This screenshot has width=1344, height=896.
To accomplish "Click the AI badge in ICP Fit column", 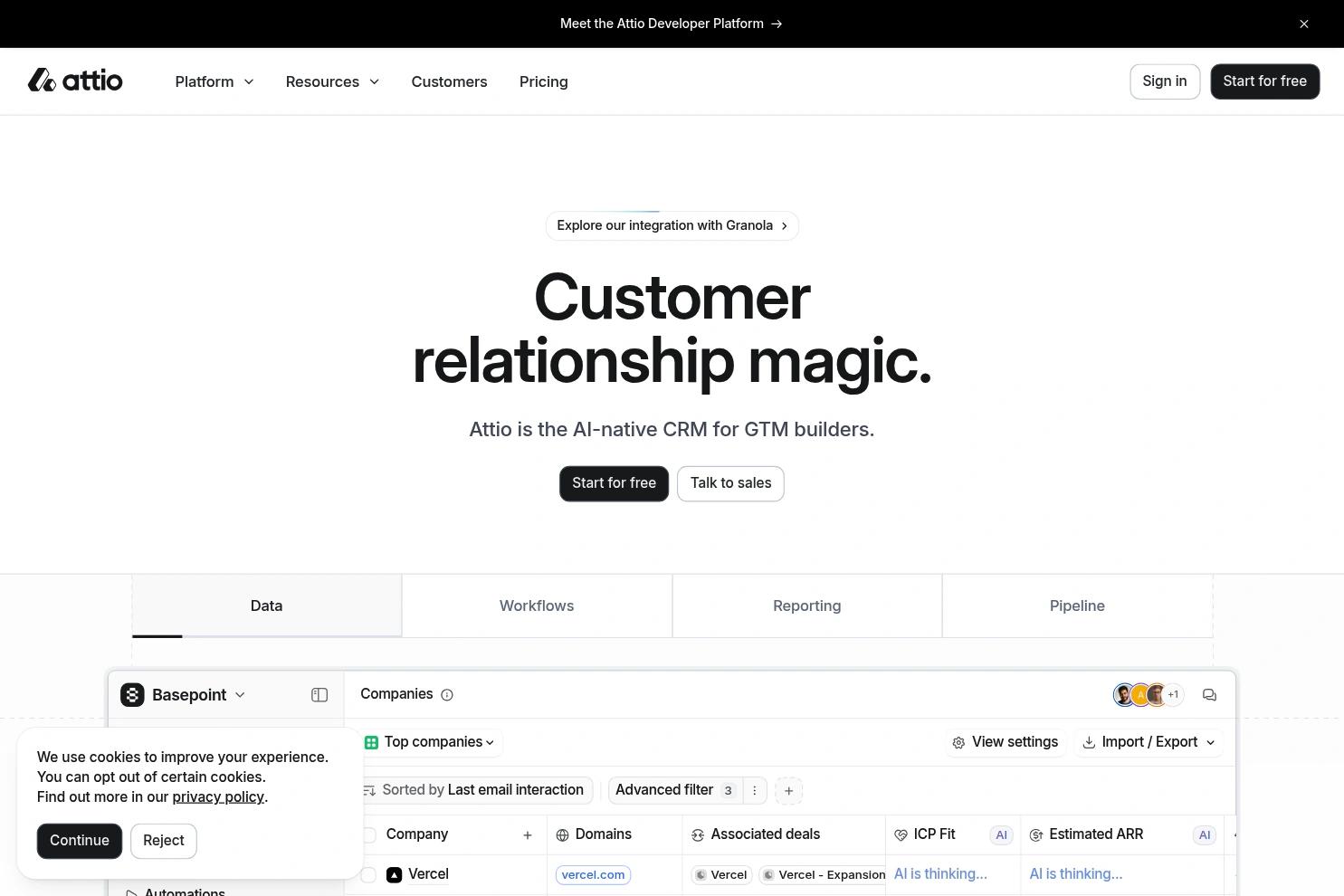I will click(x=1001, y=835).
